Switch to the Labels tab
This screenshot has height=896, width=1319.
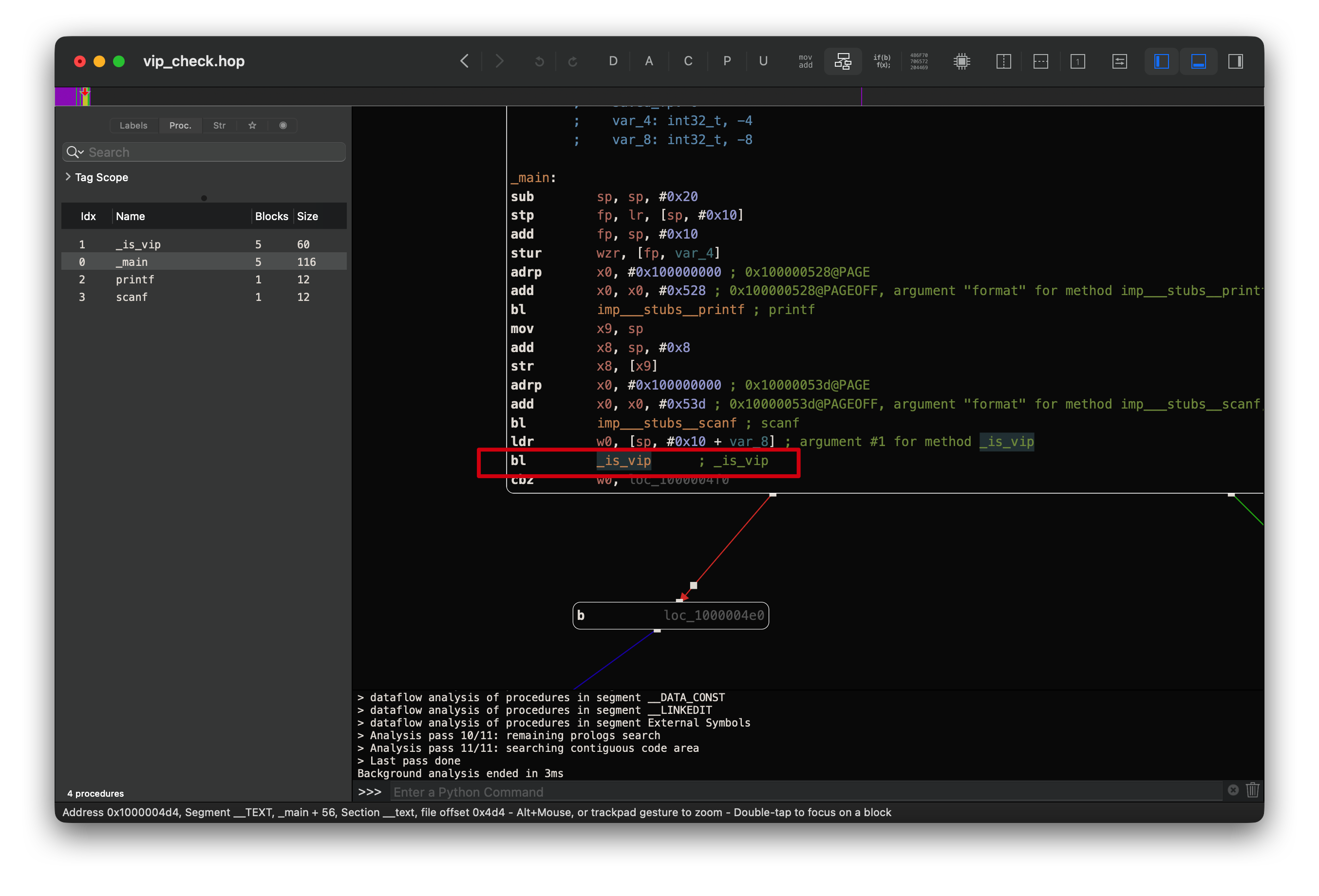coord(133,126)
